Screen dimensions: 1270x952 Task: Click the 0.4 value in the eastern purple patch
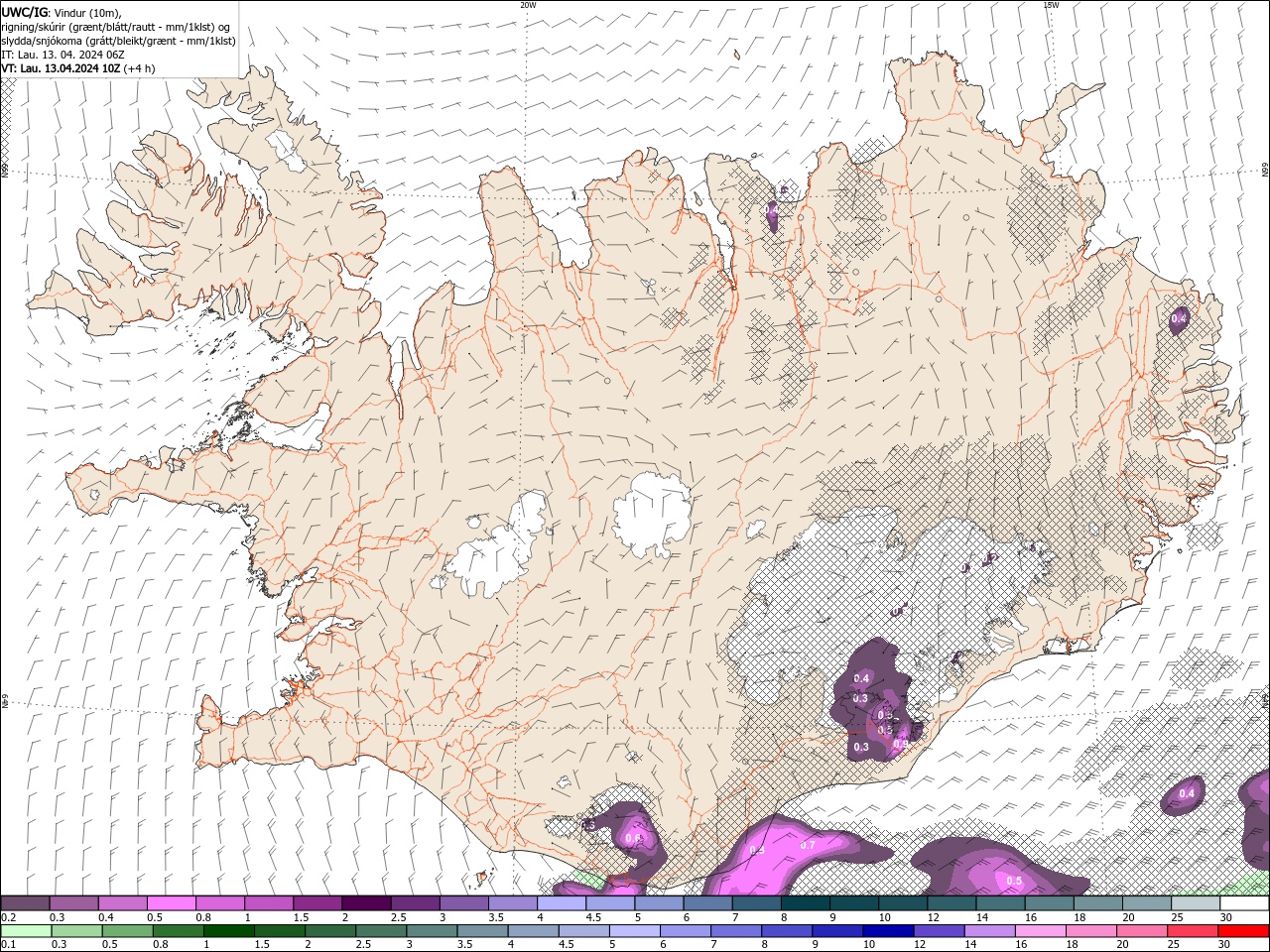(1179, 318)
